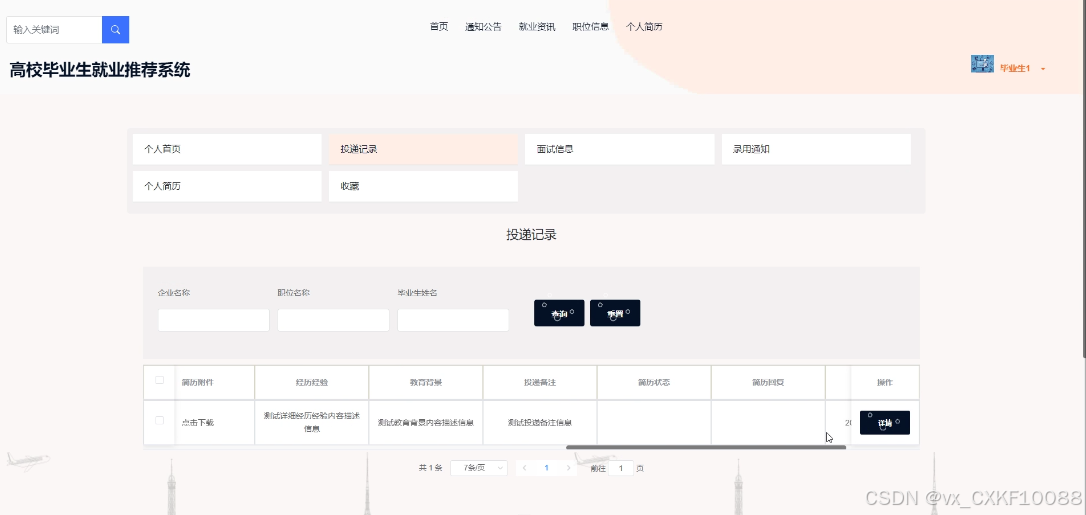Go to 首页 in top navigation
The height and width of the screenshot is (515, 1086).
coord(439,27)
